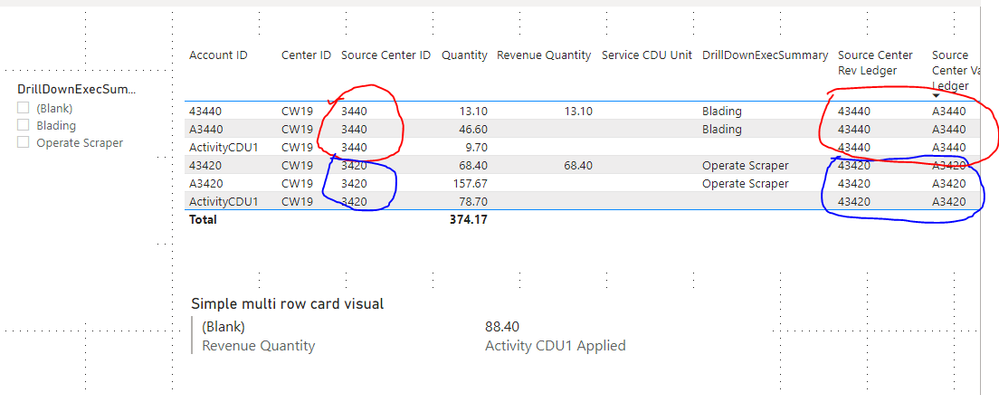The width and height of the screenshot is (999, 395).
Task: Click Source Center ID 3420 in A3420 row
Action: pos(354,183)
